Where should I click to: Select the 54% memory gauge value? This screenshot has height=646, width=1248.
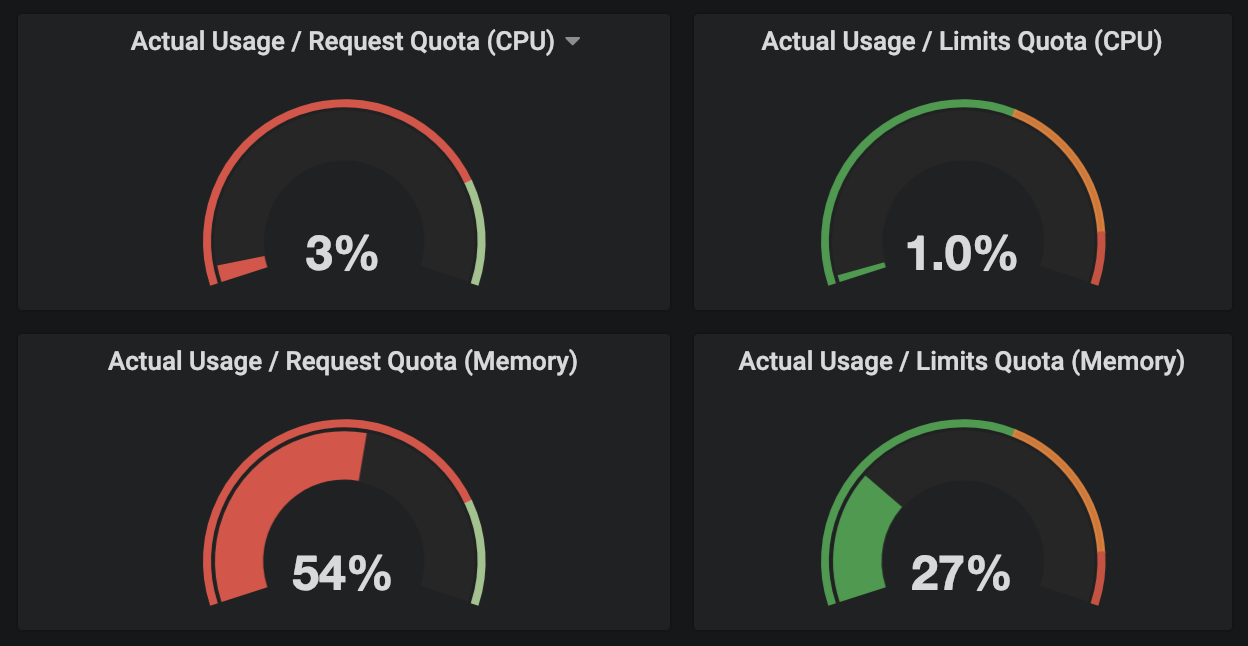(342, 574)
